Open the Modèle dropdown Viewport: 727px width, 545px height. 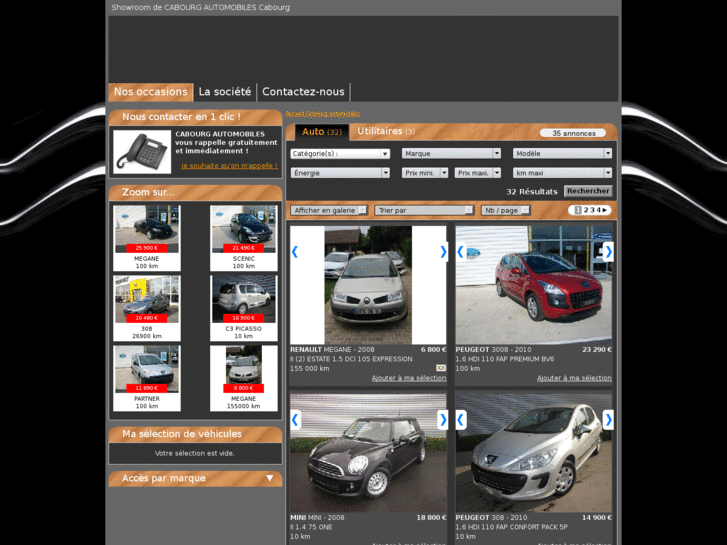pyautogui.click(x=562, y=154)
